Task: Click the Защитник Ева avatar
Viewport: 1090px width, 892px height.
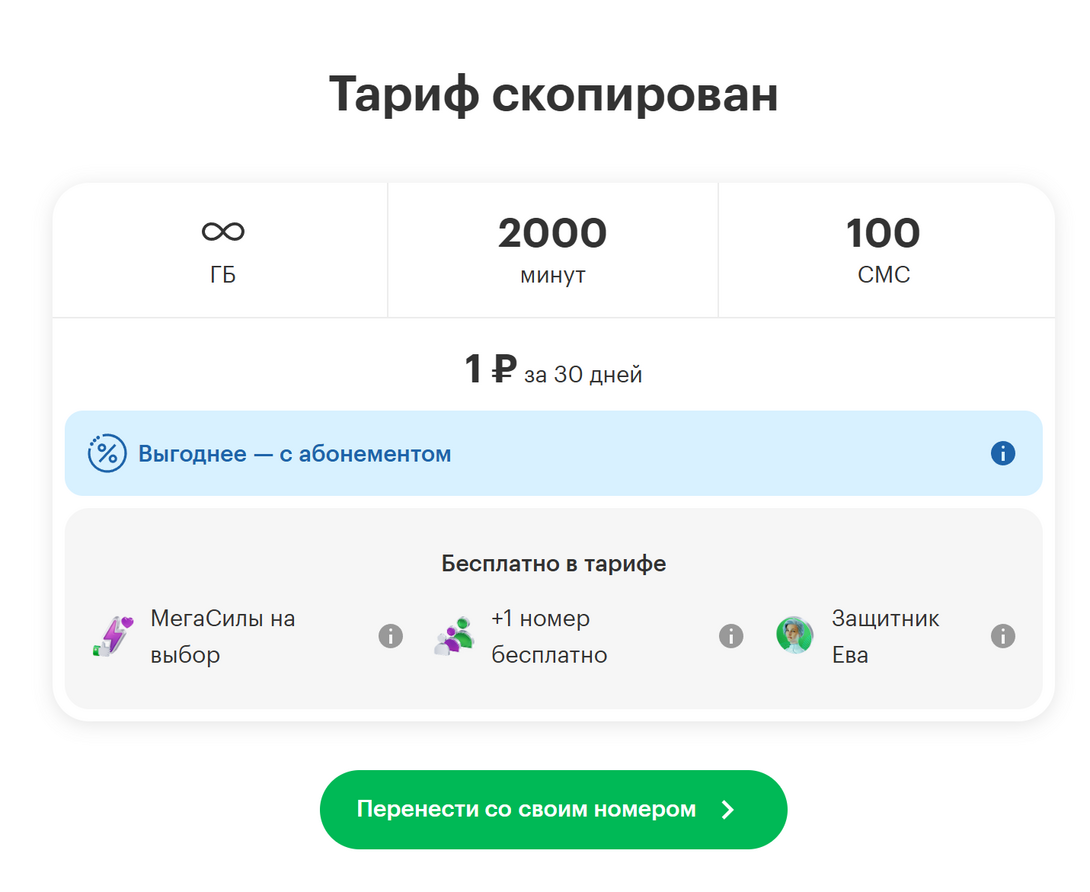Action: coord(795,635)
